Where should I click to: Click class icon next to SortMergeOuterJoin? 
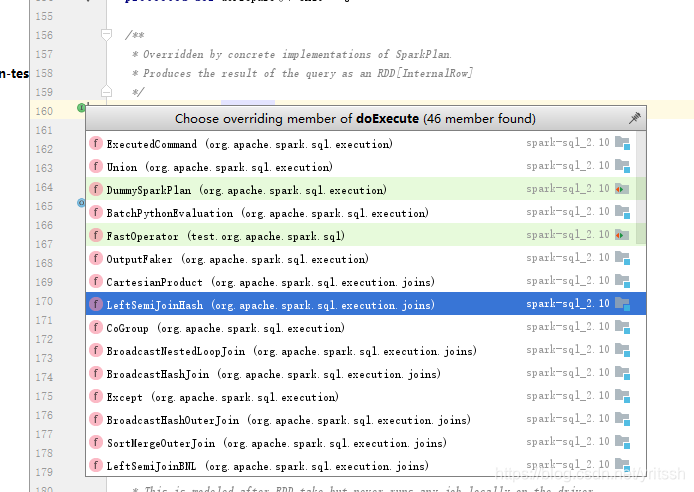click(x=96, y=442)
